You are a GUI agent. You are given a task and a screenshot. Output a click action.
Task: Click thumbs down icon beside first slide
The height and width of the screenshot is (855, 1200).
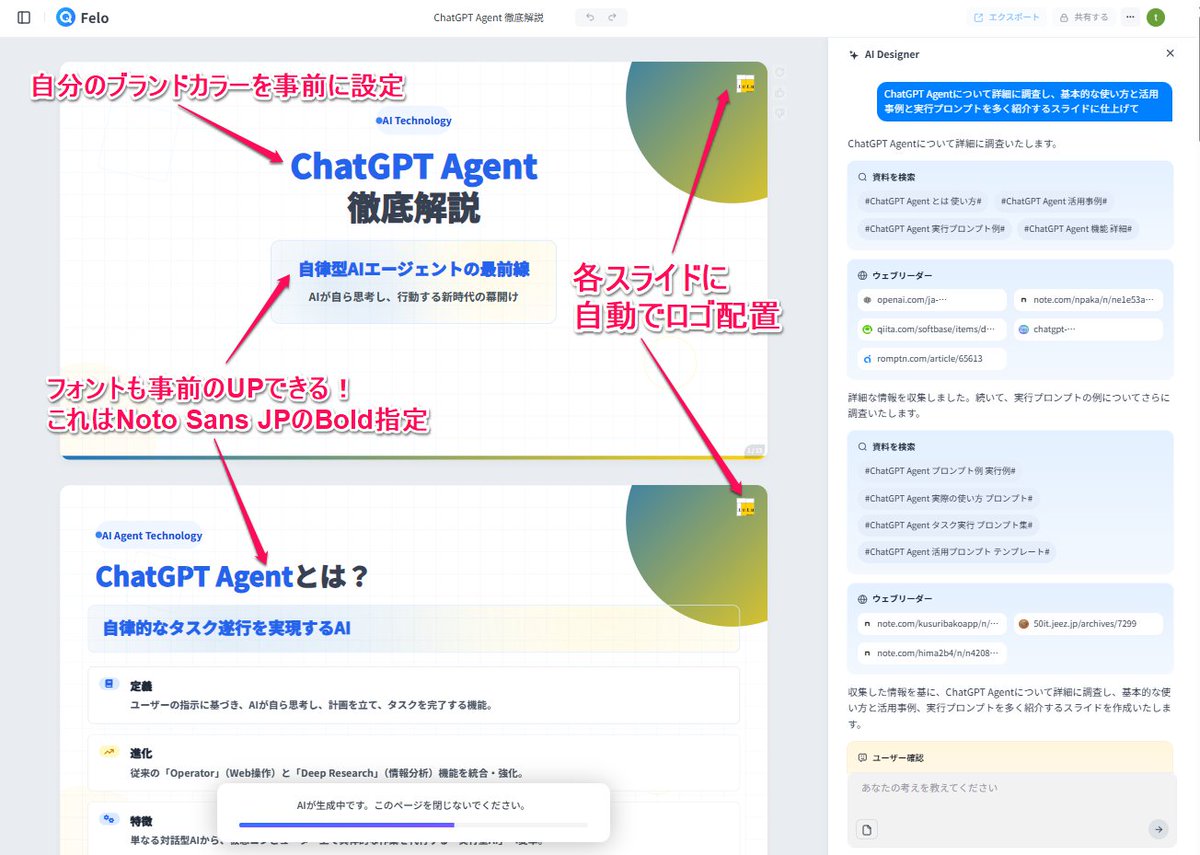tap(781, 114)
